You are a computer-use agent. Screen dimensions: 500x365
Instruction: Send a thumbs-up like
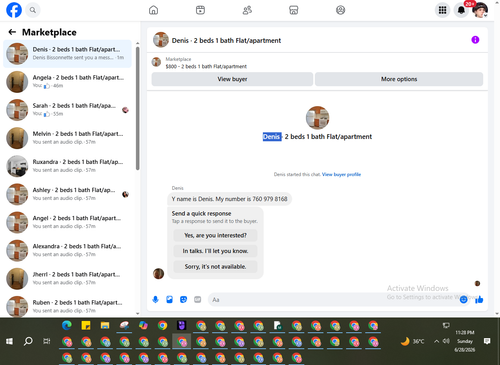479,300
